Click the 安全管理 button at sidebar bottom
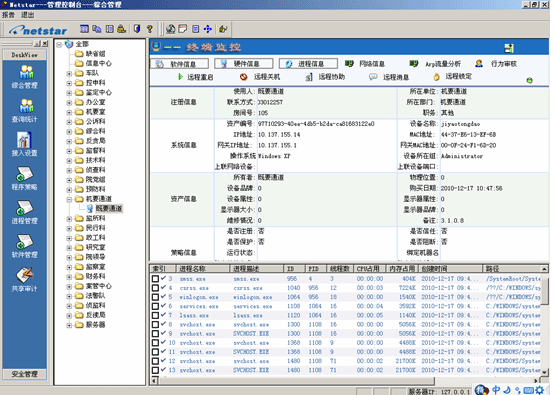This screenshot has height=395, width=554. pyautogui.click(x=24, y=374)
